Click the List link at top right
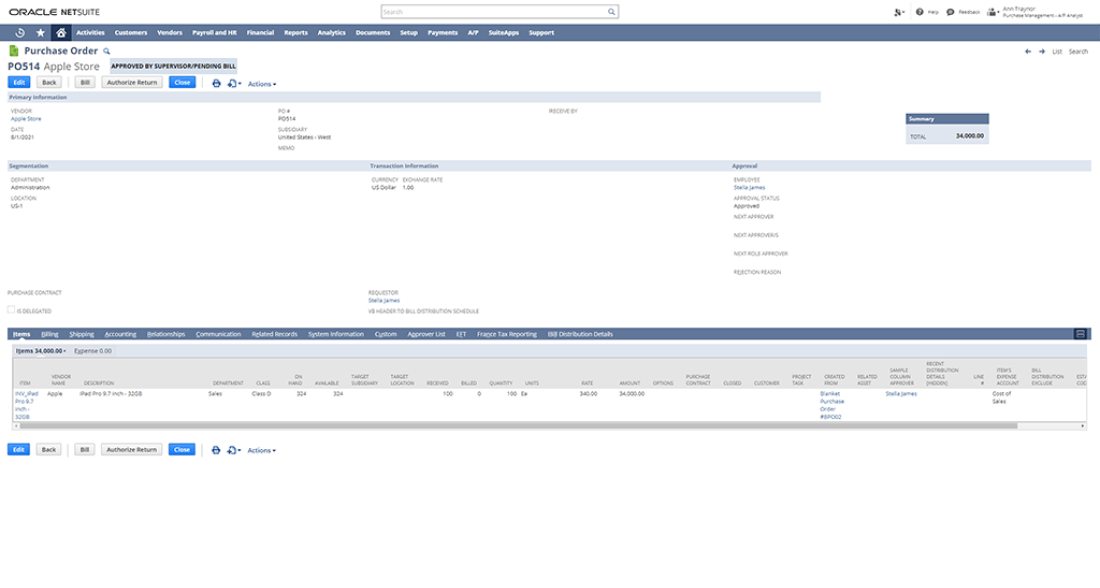The height and width of the screenshot is (588, 1100). (x=1057, y=51)
